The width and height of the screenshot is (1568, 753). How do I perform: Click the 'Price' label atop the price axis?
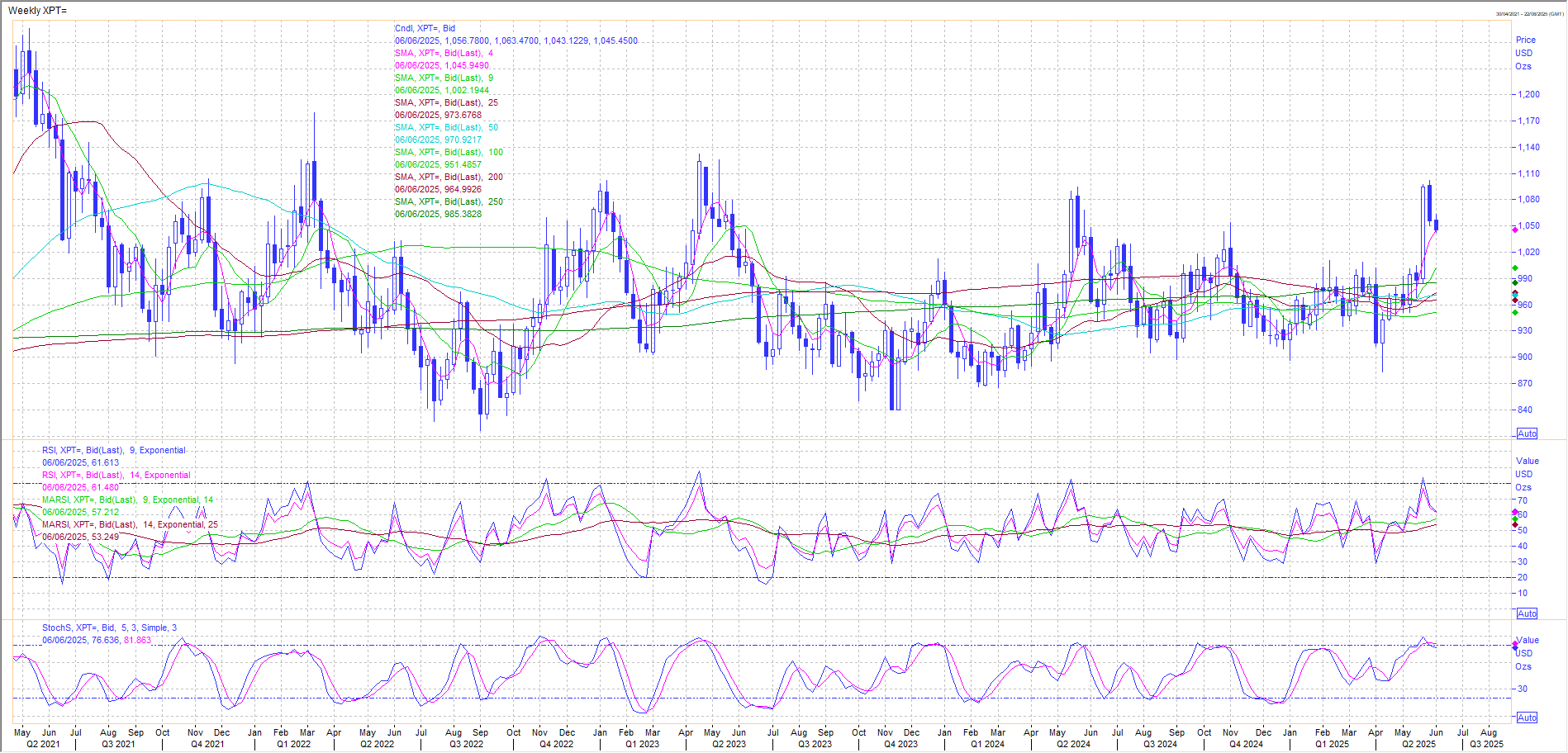click(x=1526, y=40)
